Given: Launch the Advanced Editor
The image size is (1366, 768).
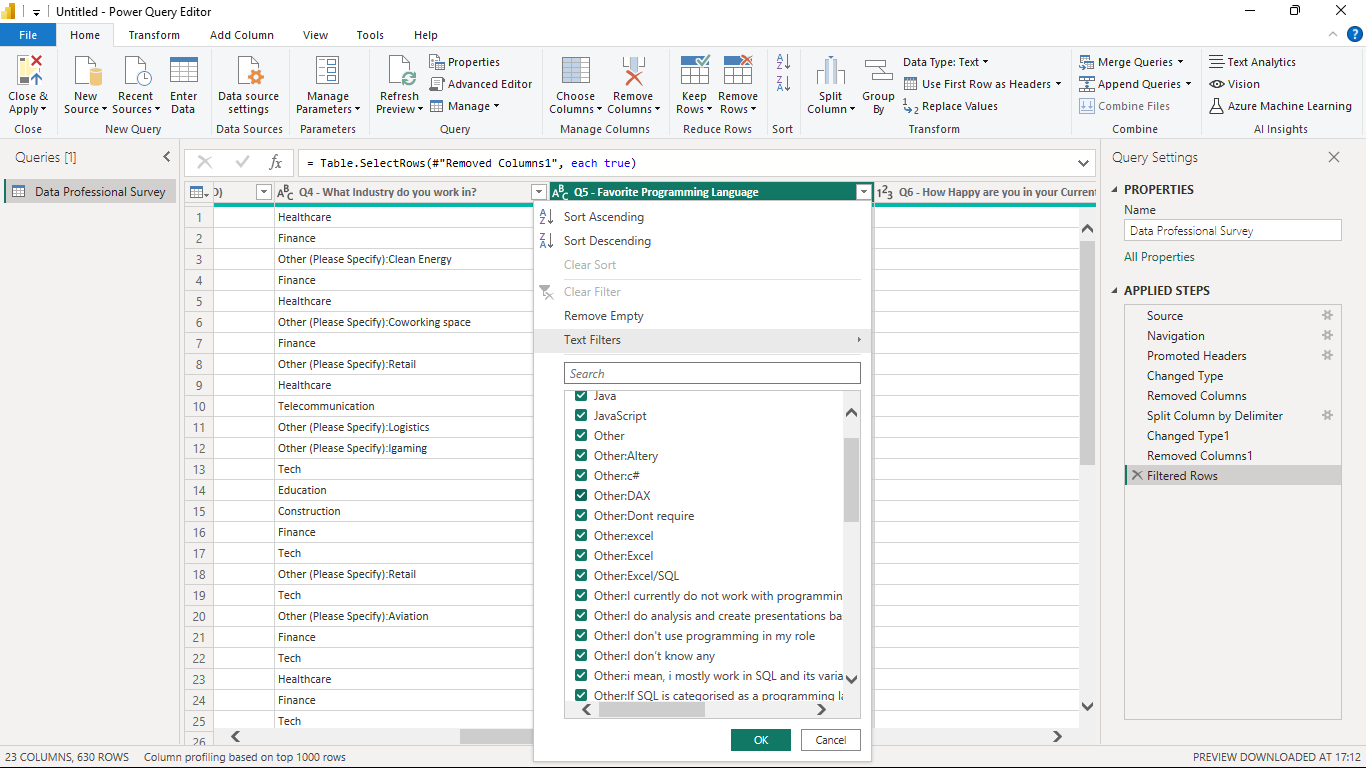Looking at the screenshot, I should pyautogui.click(x=481, y=84).
